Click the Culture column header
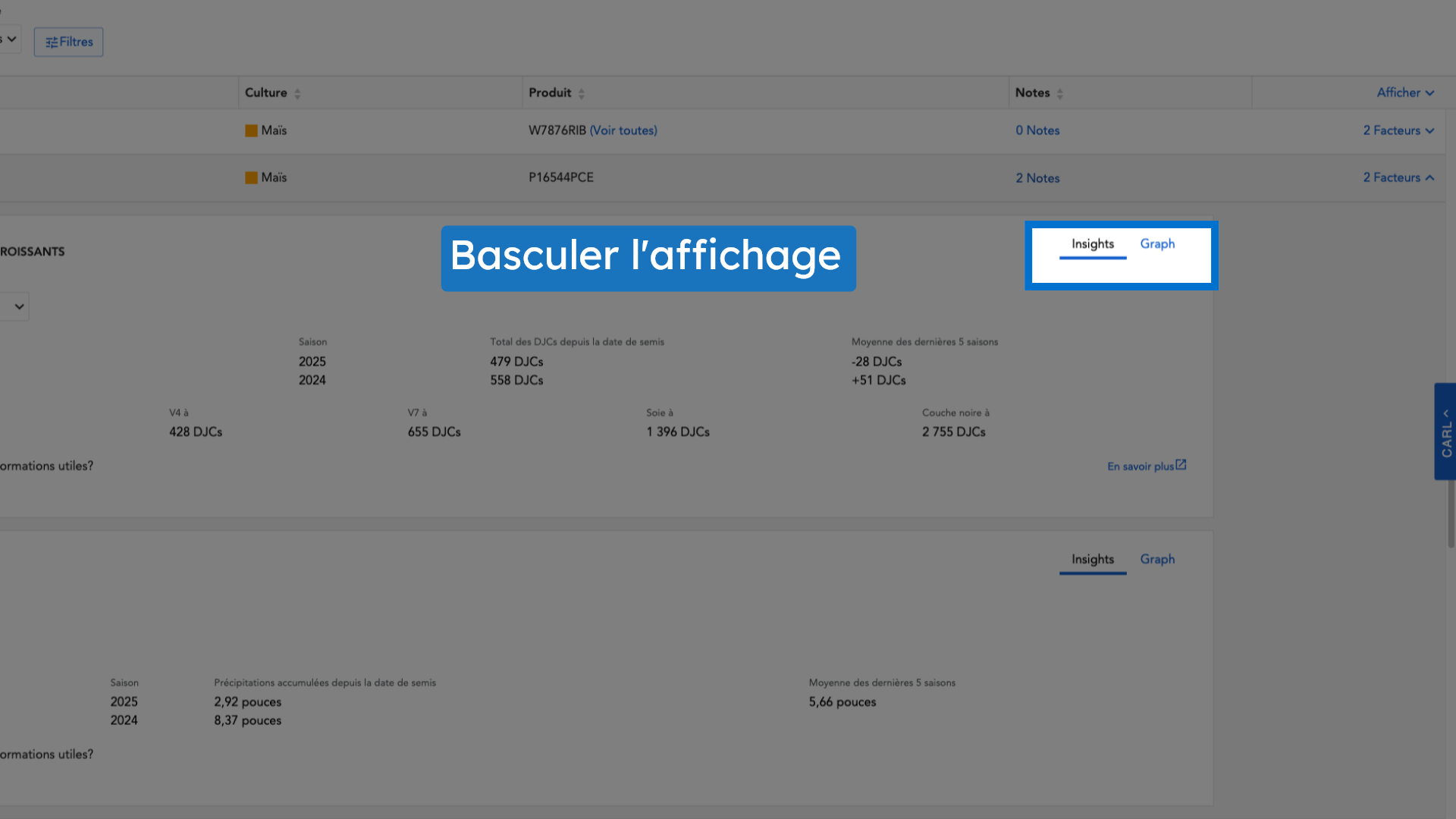 [380, 93]
